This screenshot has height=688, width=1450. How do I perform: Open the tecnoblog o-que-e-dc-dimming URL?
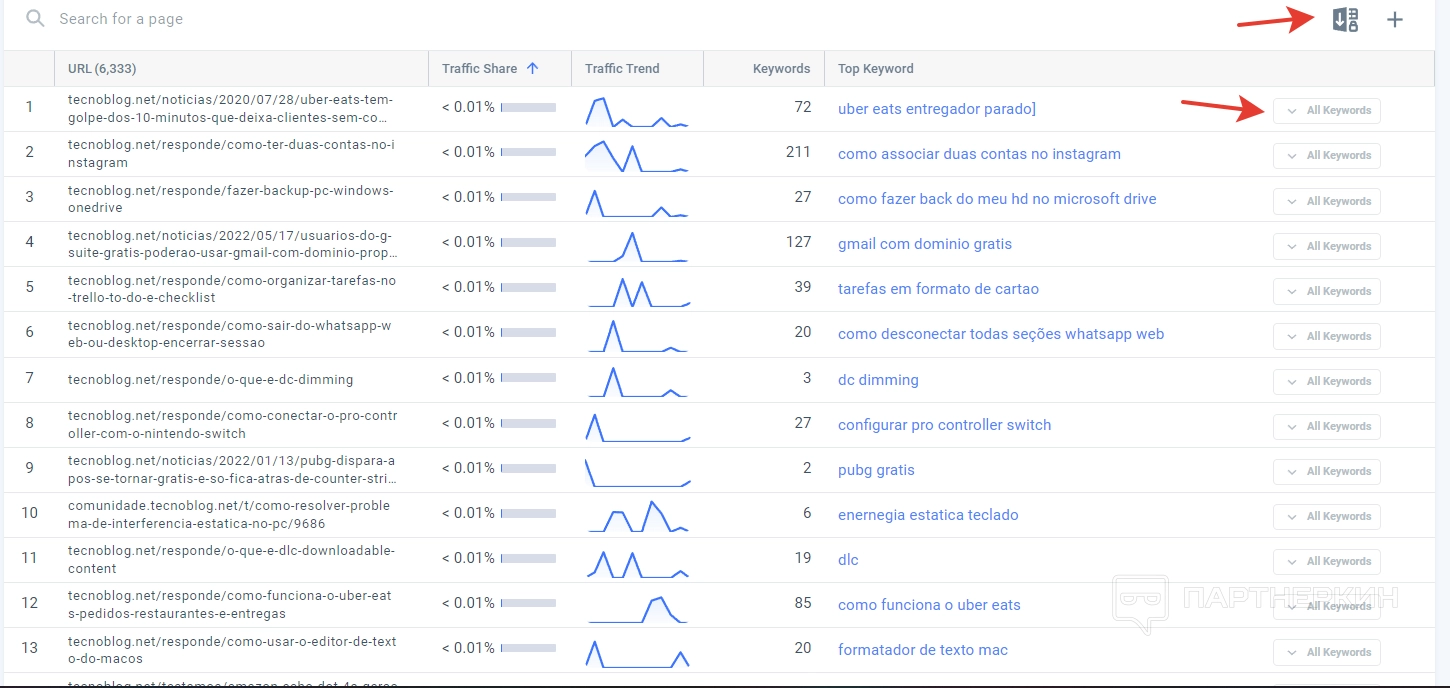(210, 380)
